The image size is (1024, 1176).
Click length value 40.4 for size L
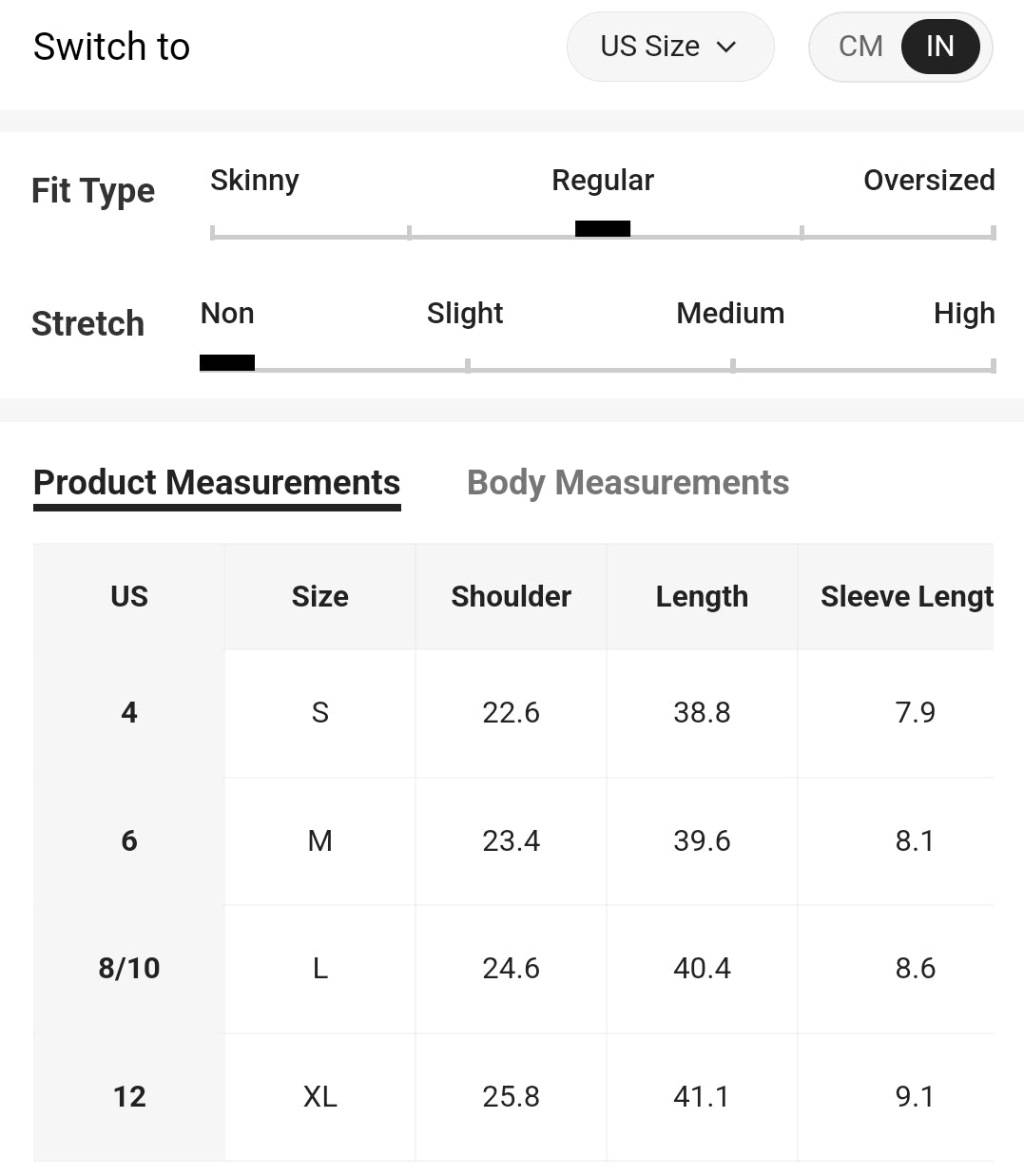point(702,968)
